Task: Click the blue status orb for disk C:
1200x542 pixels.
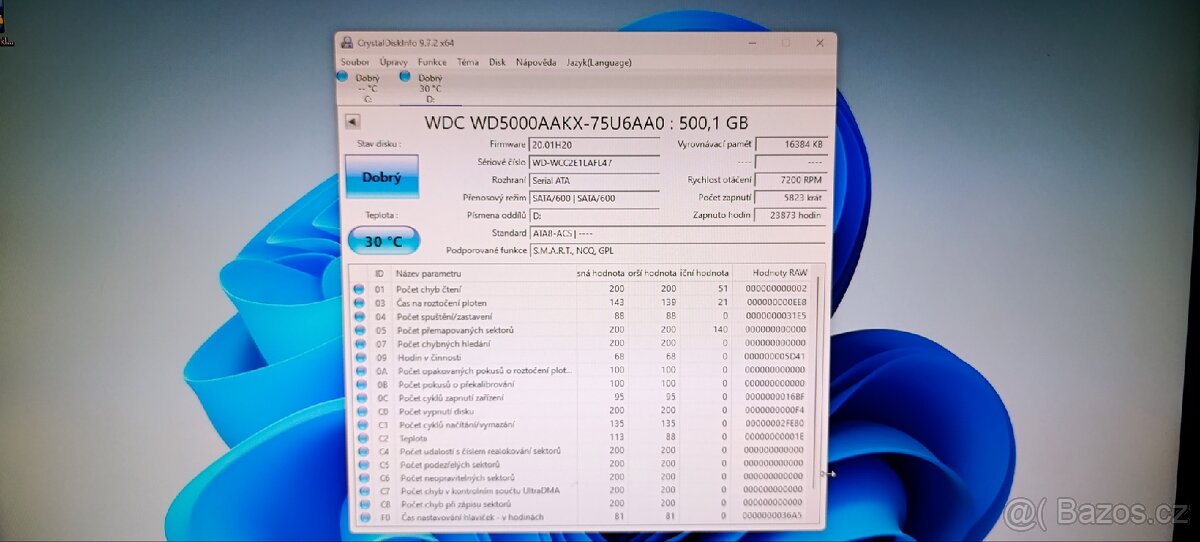Action: 342,76
